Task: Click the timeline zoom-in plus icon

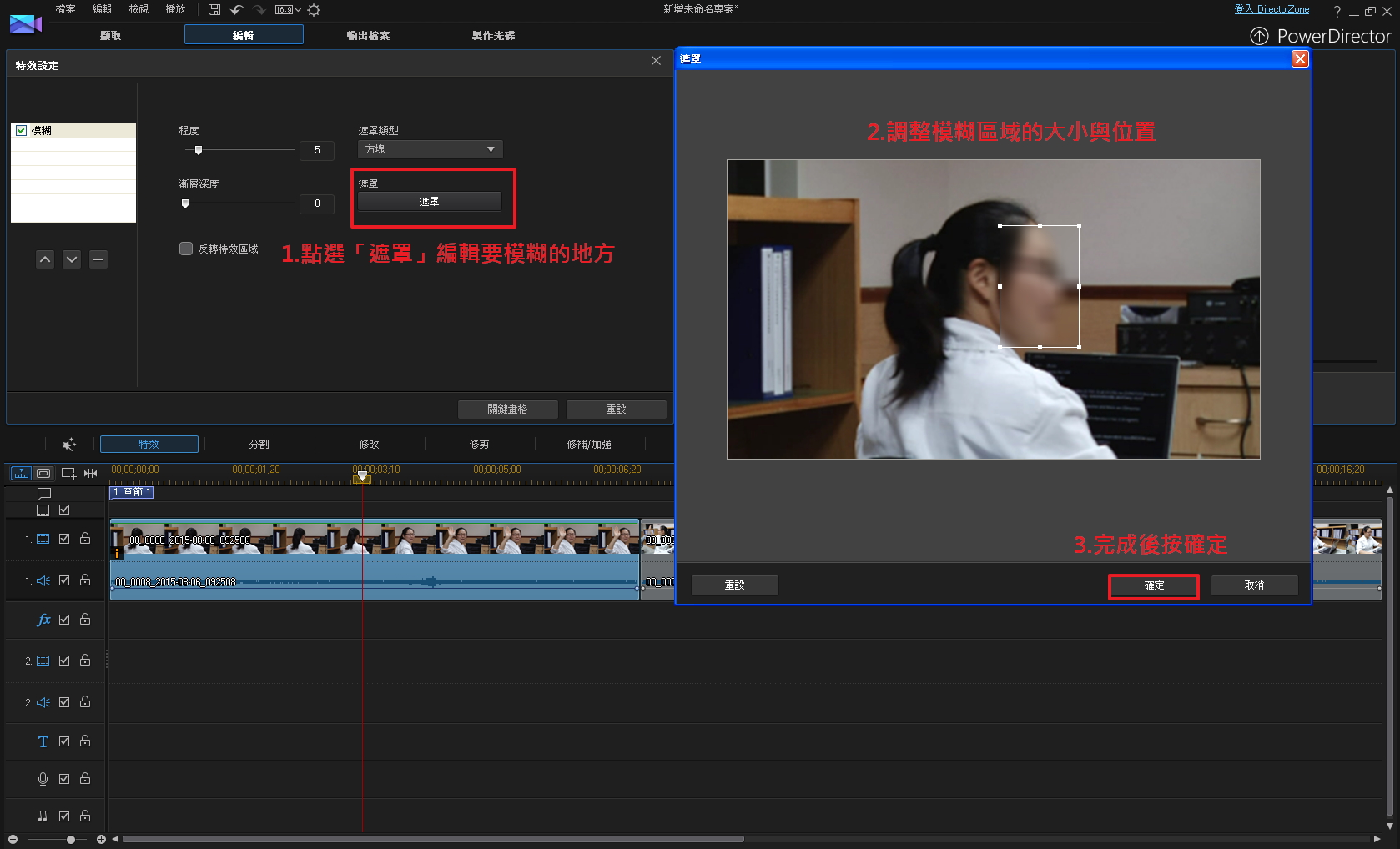Action: pos(101,839)
